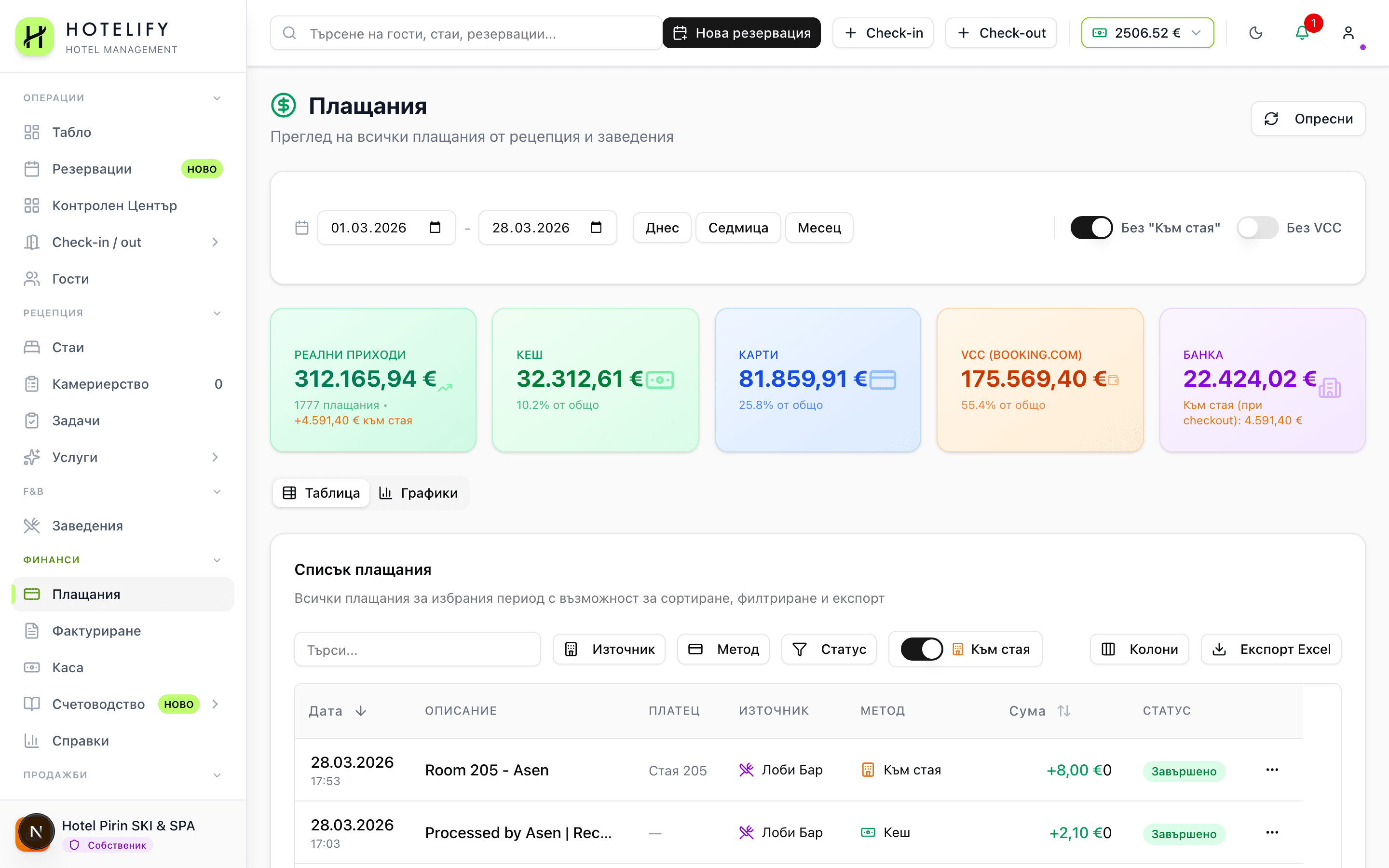Turn off the Към стая list toggle
Image resolution: width=1389 pixels, height=868 pixels.
(x=921, y=649)
